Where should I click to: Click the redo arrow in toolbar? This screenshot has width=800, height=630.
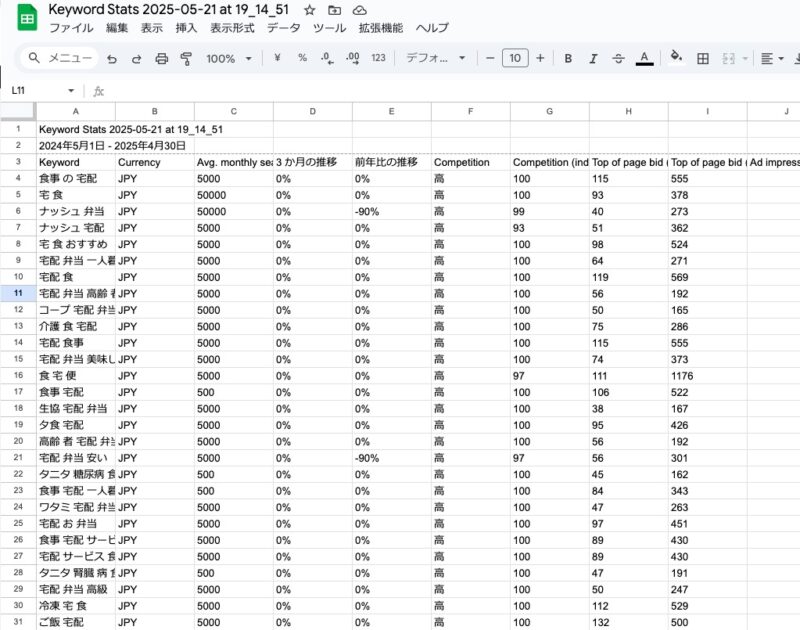click(x=136, y=59)
